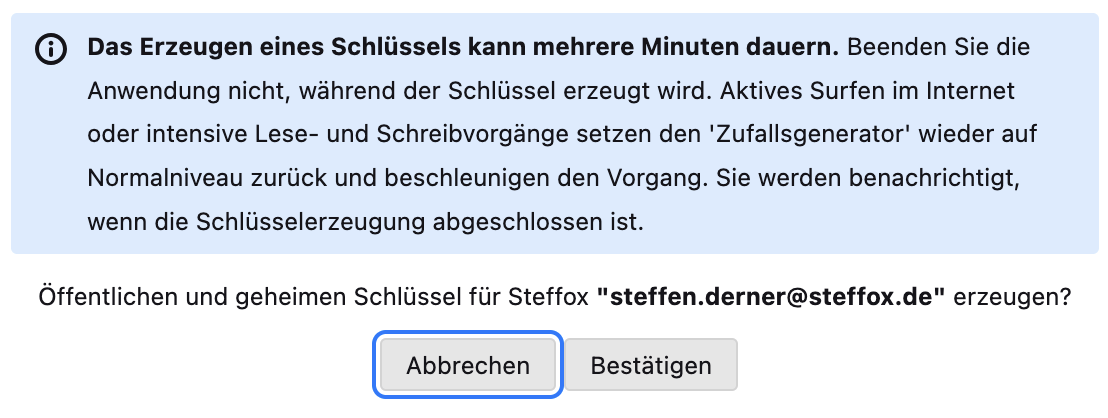Image resolution: width=1108 pixels, height=418 pixels.
Task: Click "erzeugen?" at the question's end
Action: point(1013,298)
